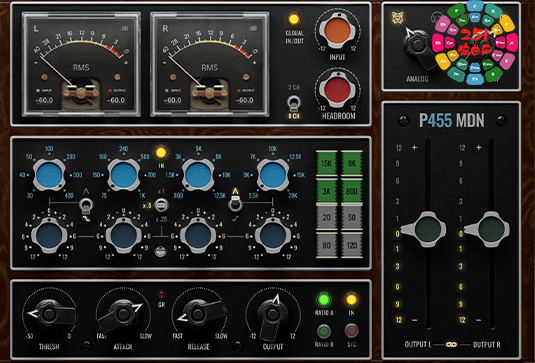Flip the 2 CH / 8 CH switch
This screenshot has width=535, height=363.
point(294,102)
